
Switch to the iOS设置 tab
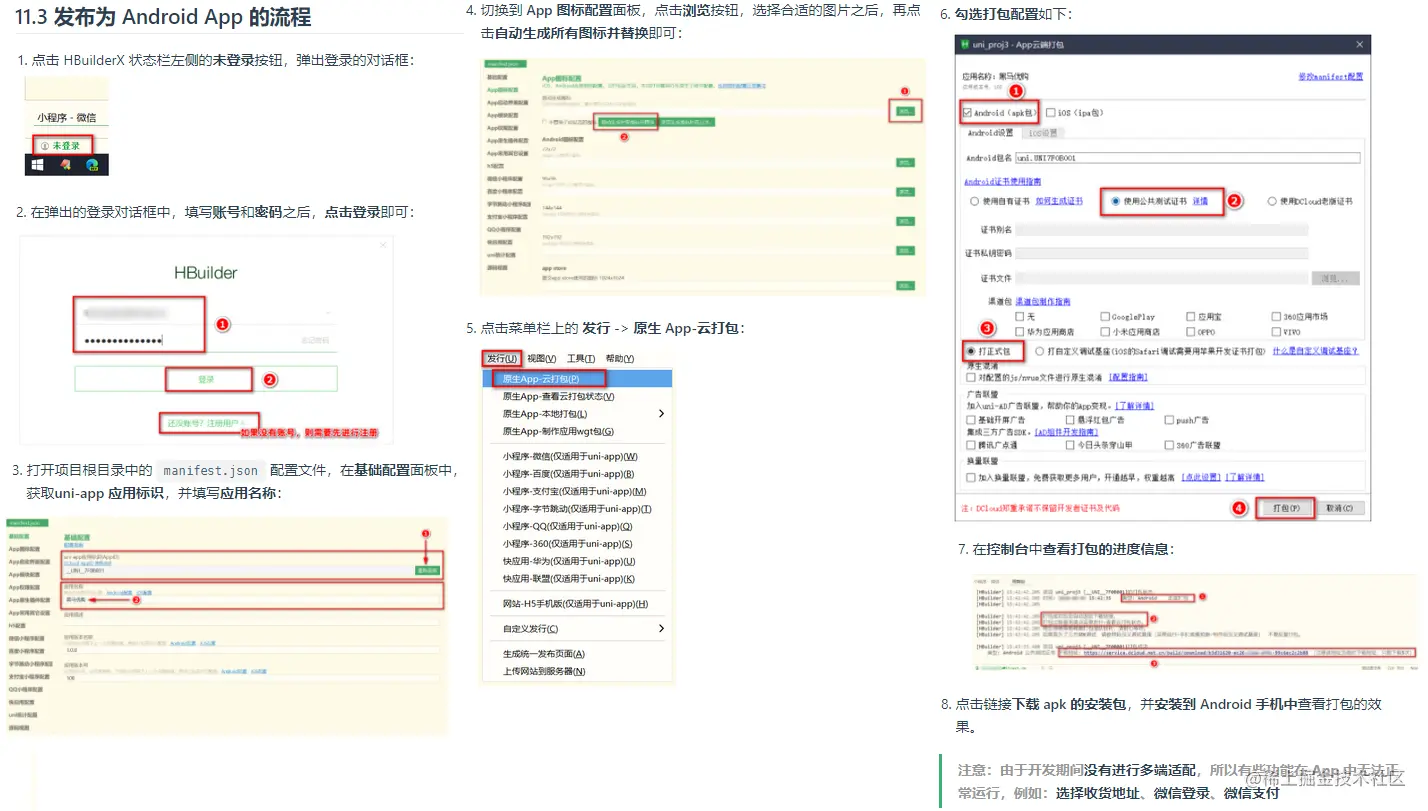pyautogui.click(x=1042, y=132)
